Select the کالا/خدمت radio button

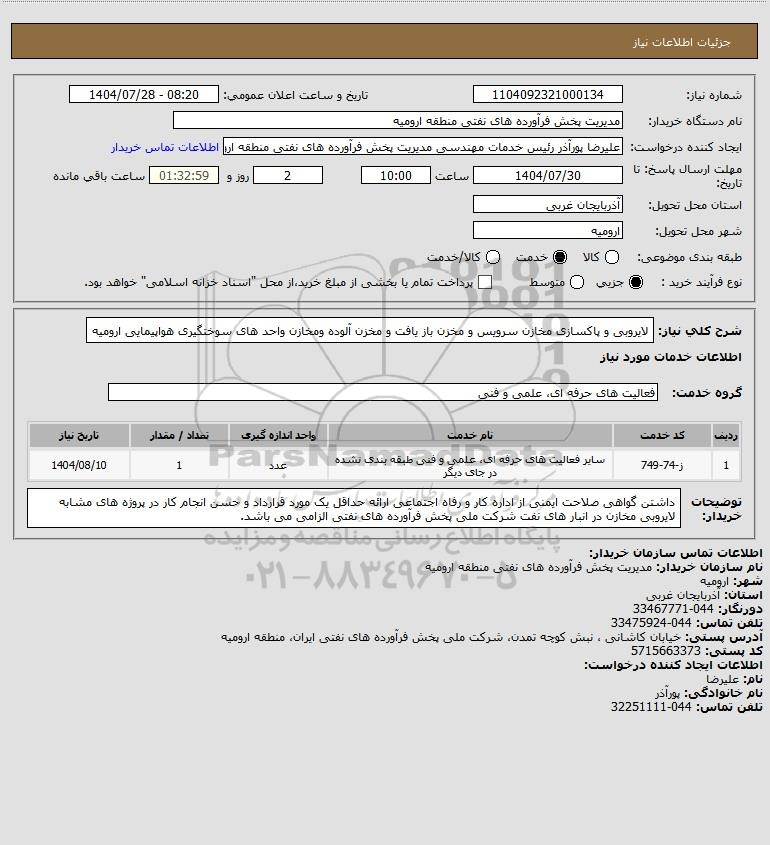[x=492, y=257]
